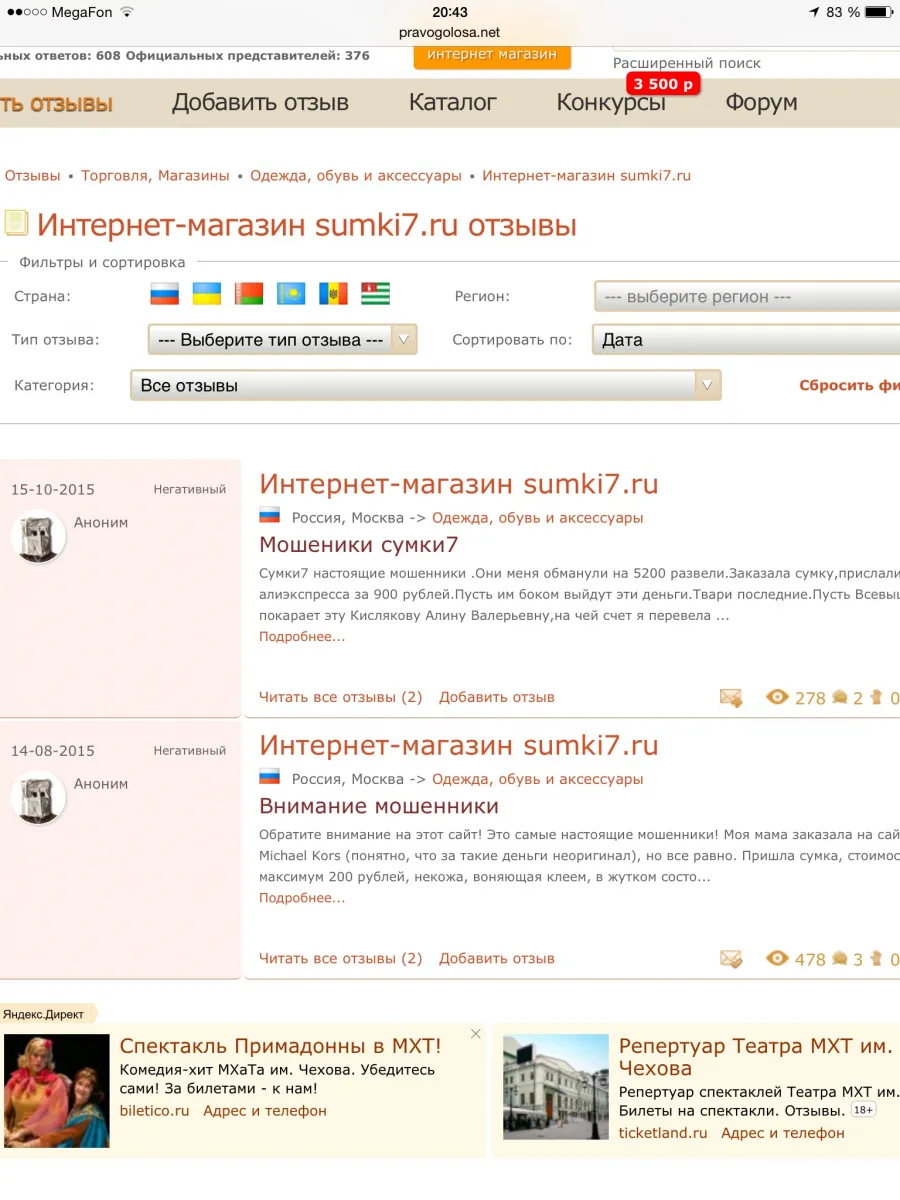Open the 'Торговля, Магазины' breadcrumb
This screenshot has height=1200, width=900.
(x=155, y=176)
